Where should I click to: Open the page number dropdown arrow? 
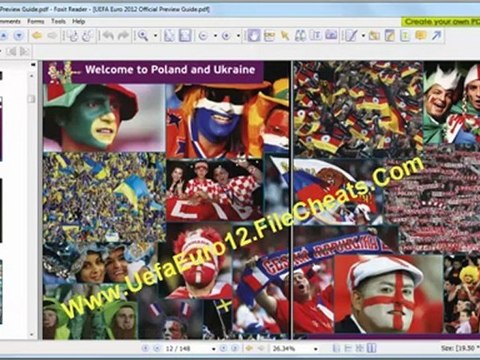tap(213, 349)
